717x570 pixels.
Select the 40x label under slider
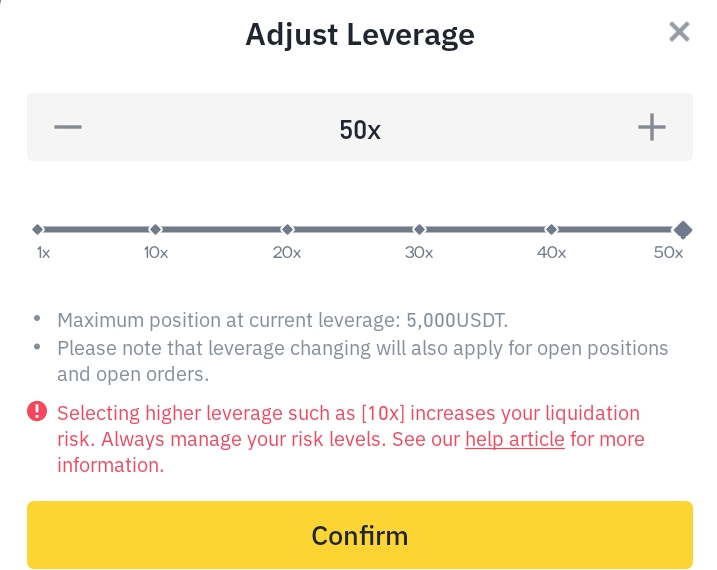pos(551,252)
